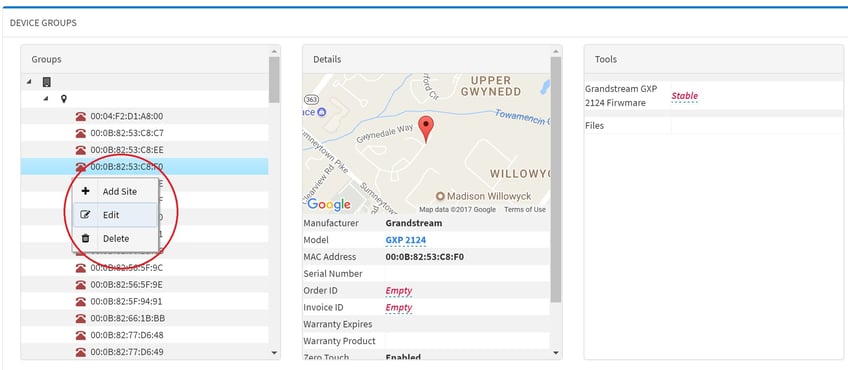Click the Google logo on the map
Image resolution: width=848 pixels, height=370 pixels.
(x=329, y=205)
